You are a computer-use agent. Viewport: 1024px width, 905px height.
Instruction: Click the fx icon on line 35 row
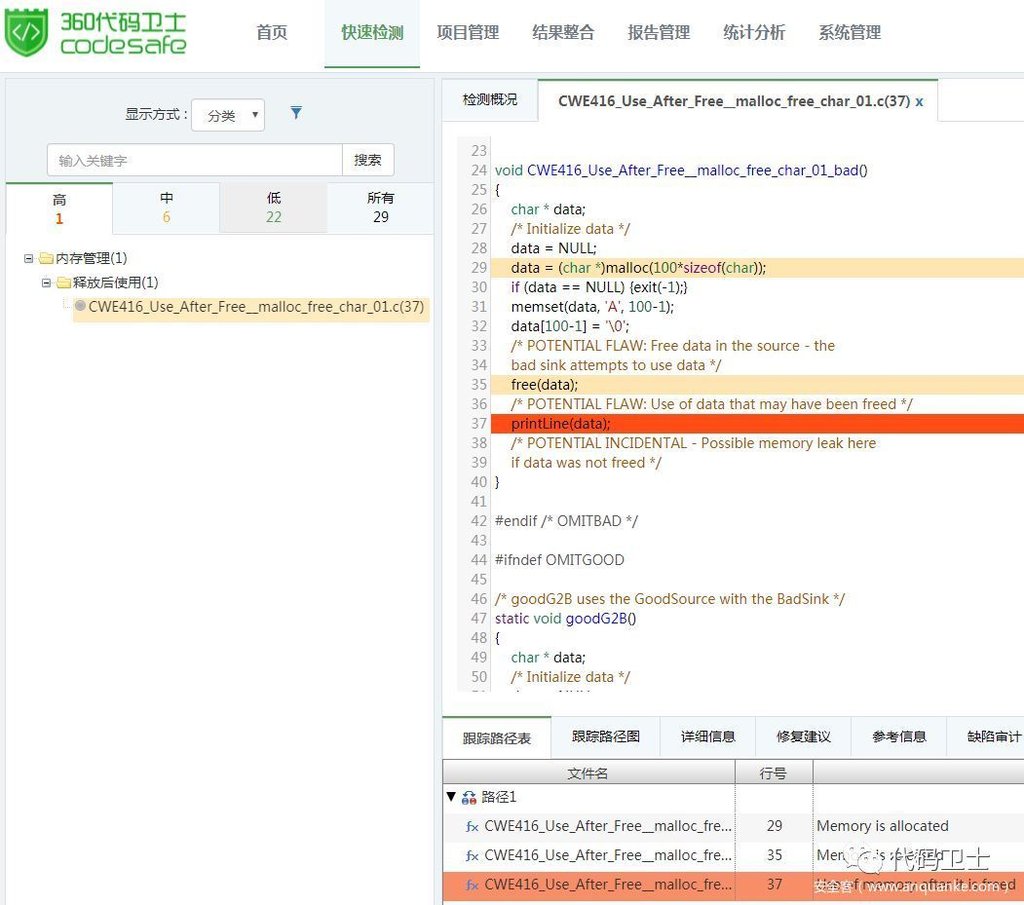472,856
